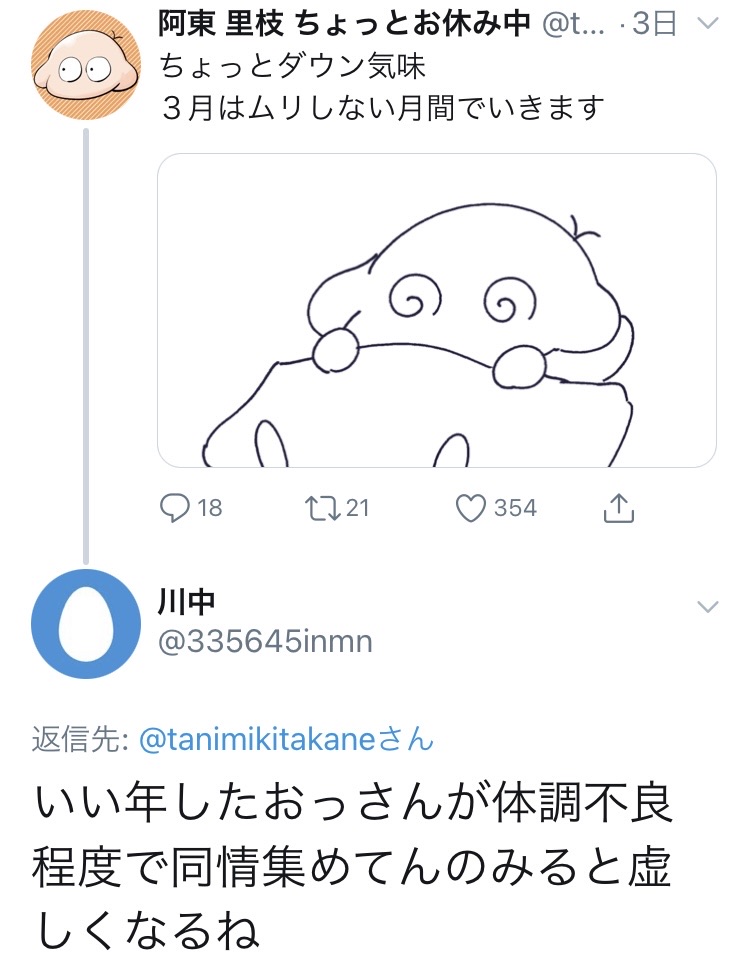Image resolution: width=749 pixels, height=976 pixels.
Task: Expand the chevron menu on 阿東's tweet
Action: pyautogui.click(x=707, y=24)
